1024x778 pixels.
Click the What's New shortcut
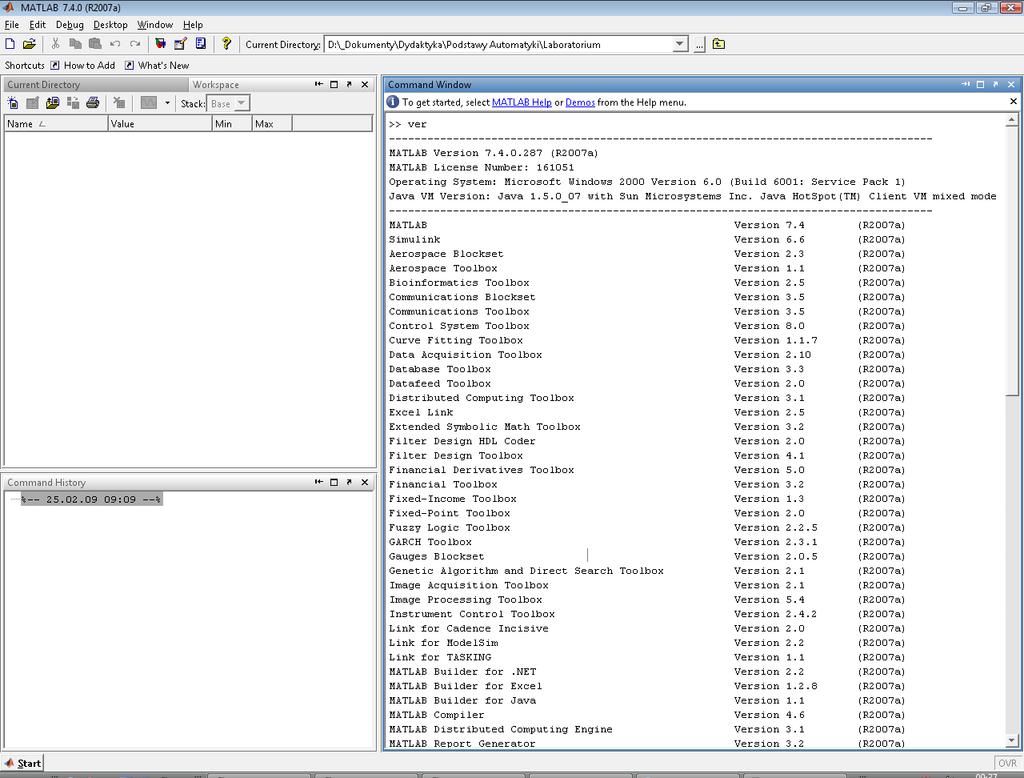157,65
